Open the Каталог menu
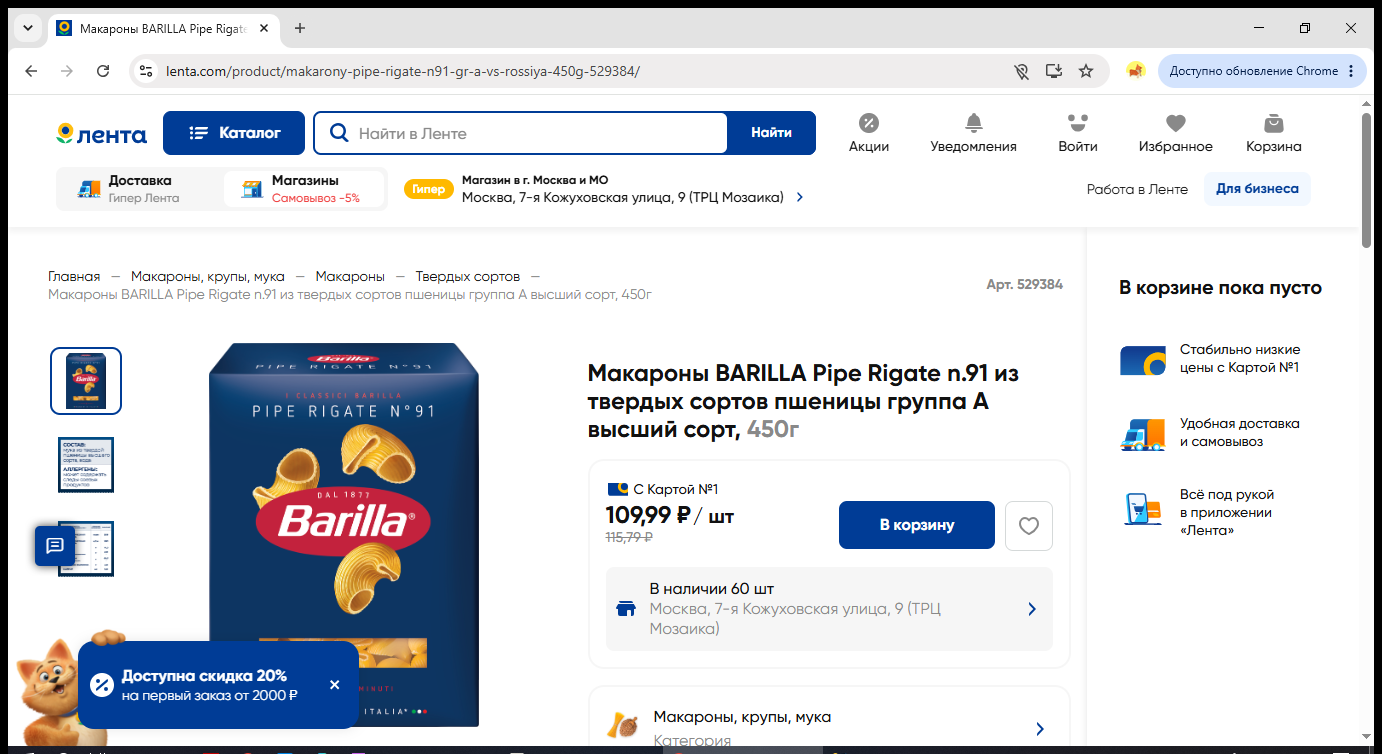1382x754 pixels. pos(234,133)
